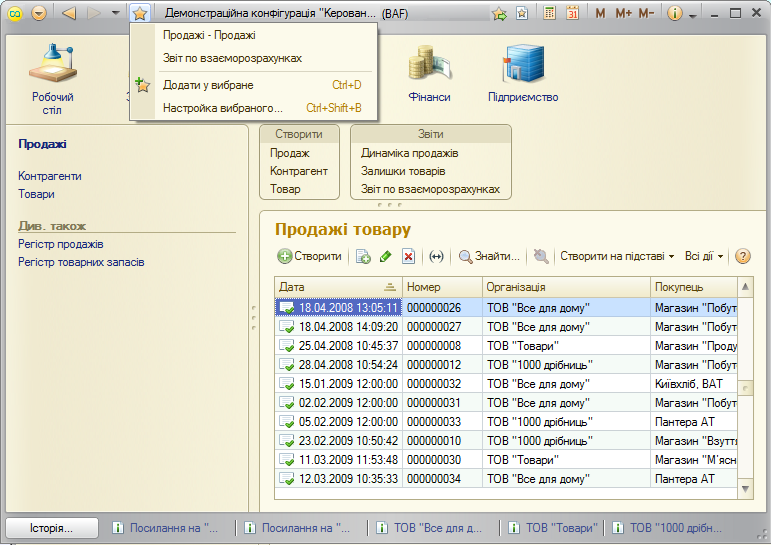
Task: Toggle the Favorites star button
Action: [x=140, y=13]
